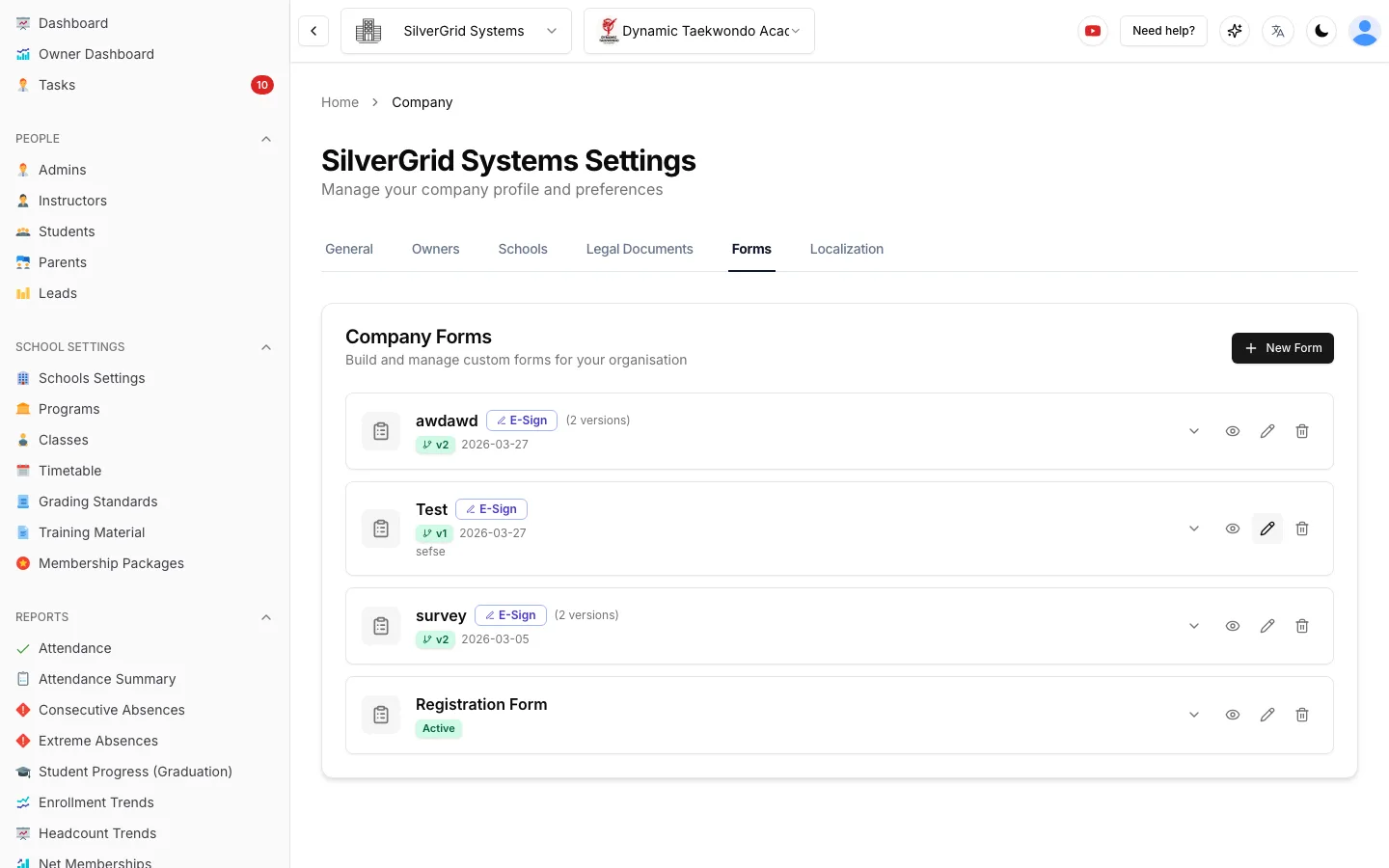Viewport: 1389px width, 868px height.
Task: Open the Dynamic Taekwondo Academy school dropdown
Action: [x=699, y=31]
